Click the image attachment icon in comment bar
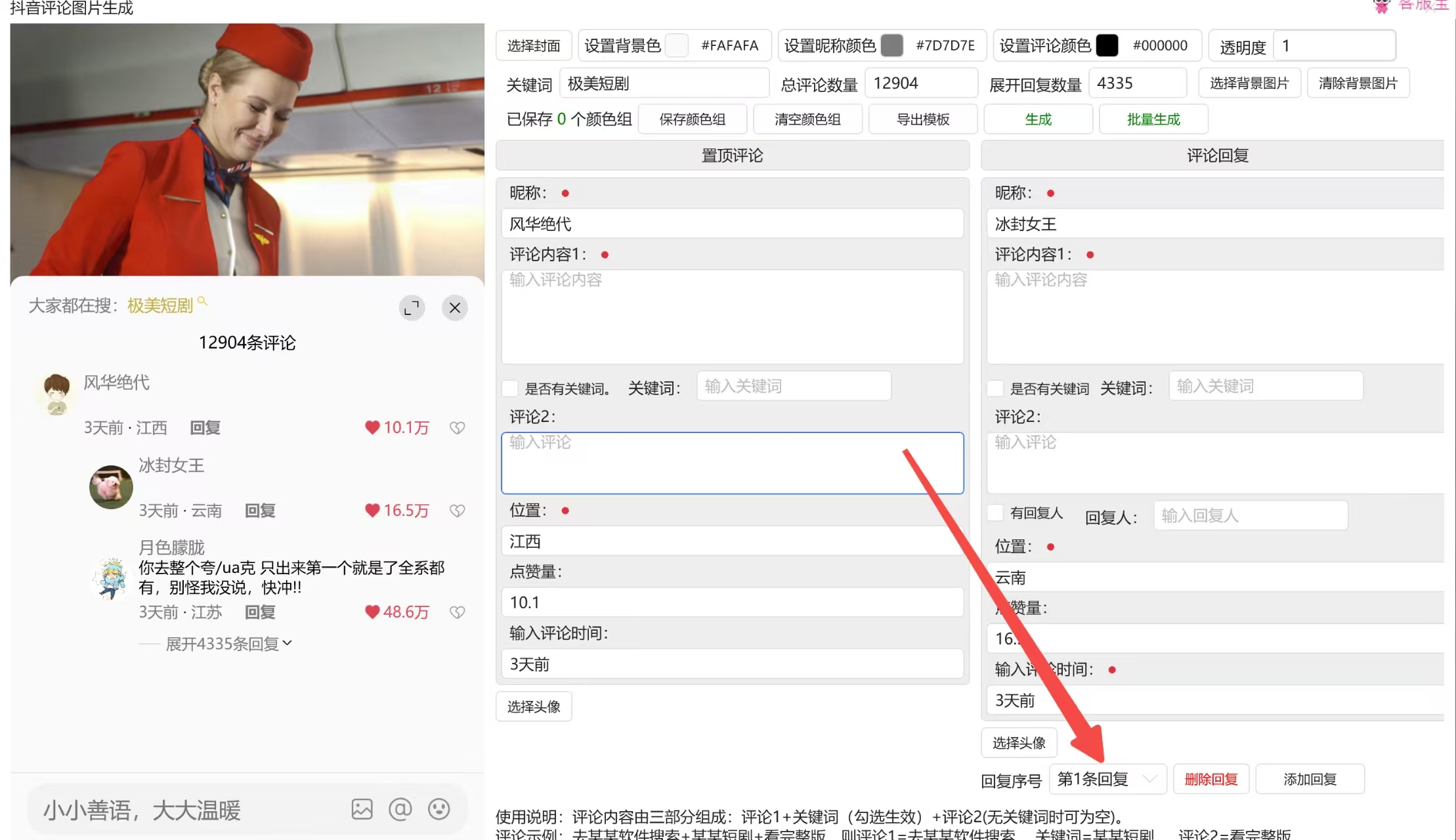This screenshot has height=840, width=1456. (362, 810)
